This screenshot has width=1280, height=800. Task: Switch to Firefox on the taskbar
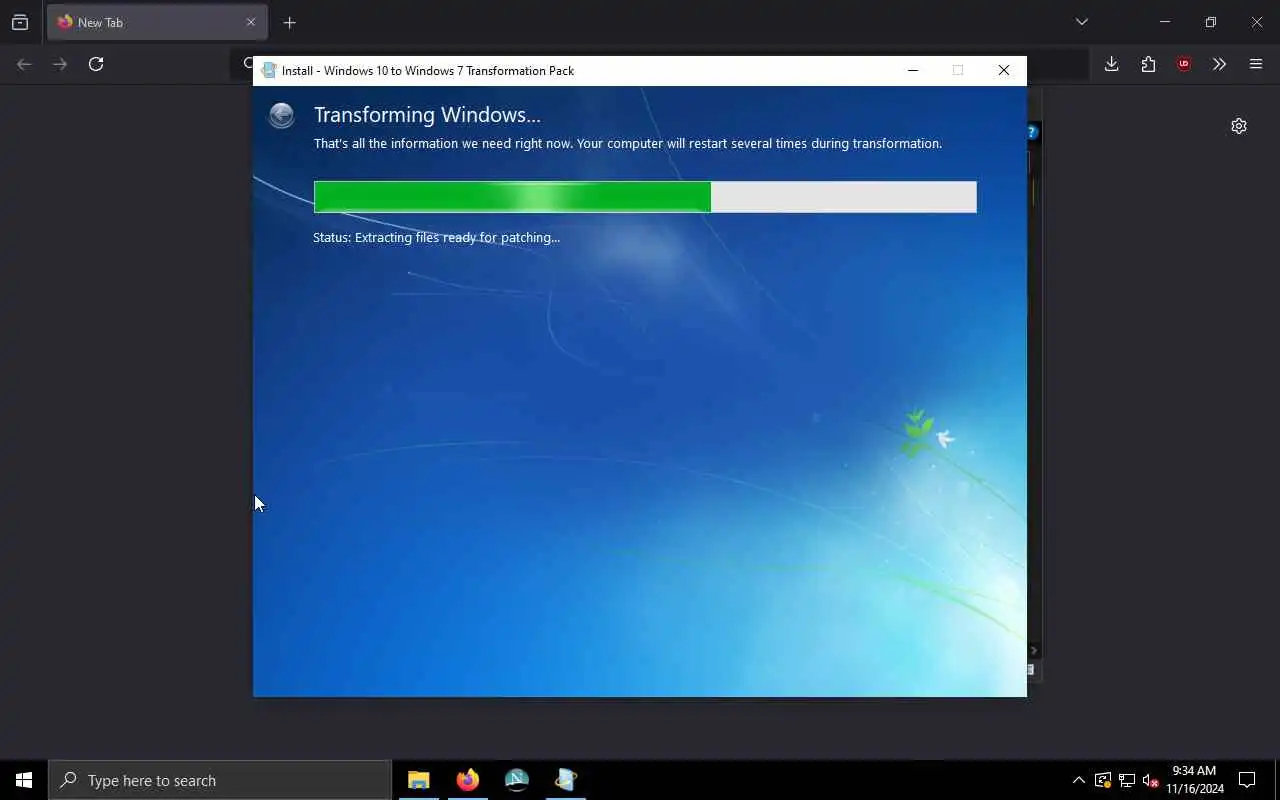(x=467, y=780)
